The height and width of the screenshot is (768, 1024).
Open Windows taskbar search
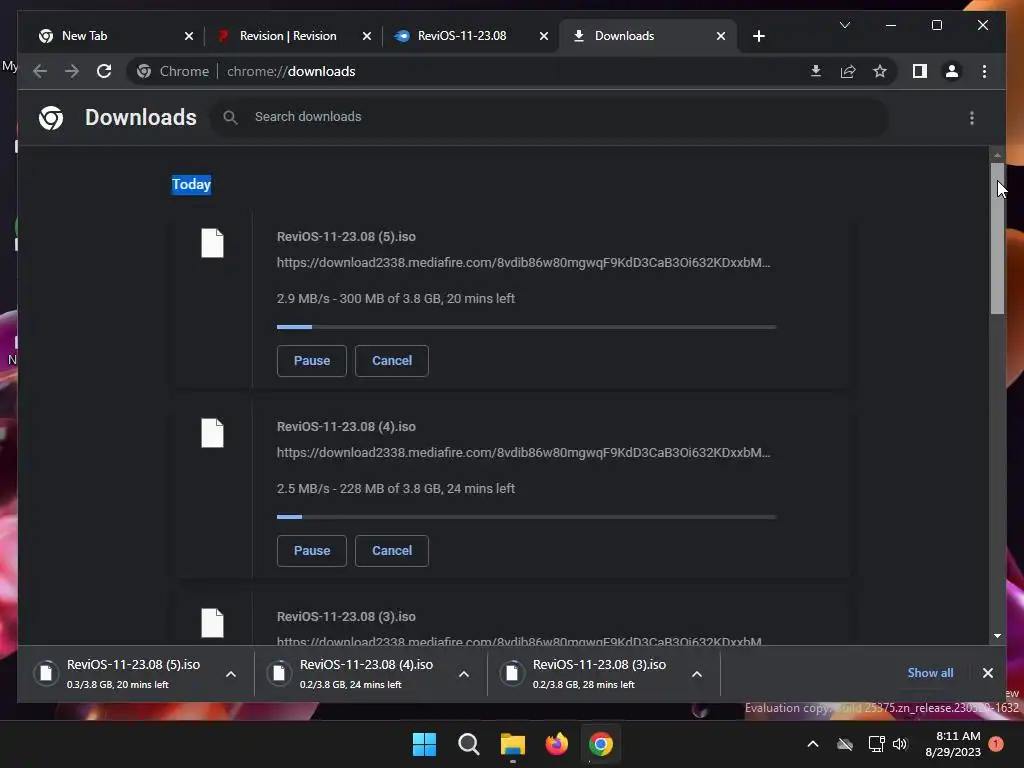468,744
